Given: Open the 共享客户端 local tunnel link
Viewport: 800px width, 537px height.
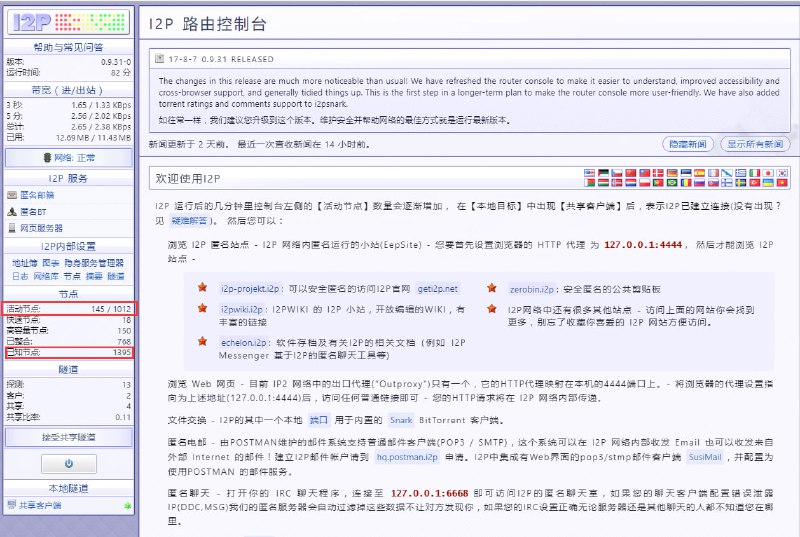Looking at the screenshot, I should coord(40,505).
